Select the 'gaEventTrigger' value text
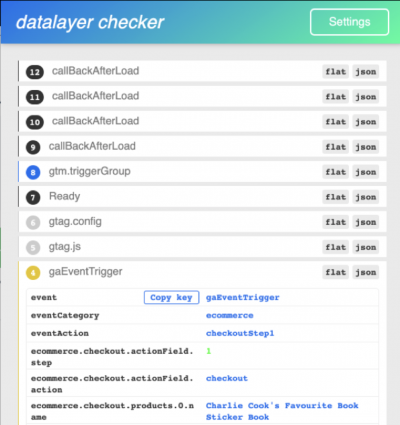The image size is (400, 425). pos(243,297)
